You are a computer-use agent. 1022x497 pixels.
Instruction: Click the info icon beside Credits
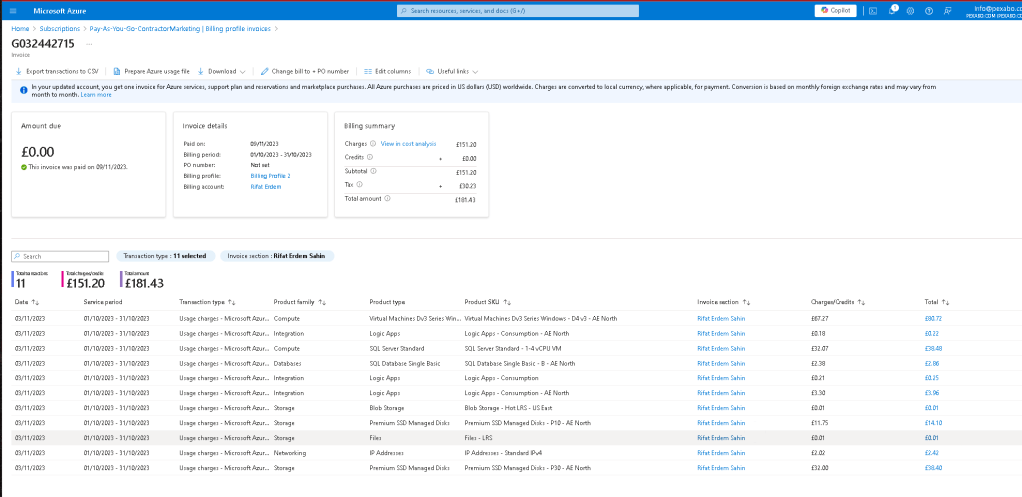point(370,158)
